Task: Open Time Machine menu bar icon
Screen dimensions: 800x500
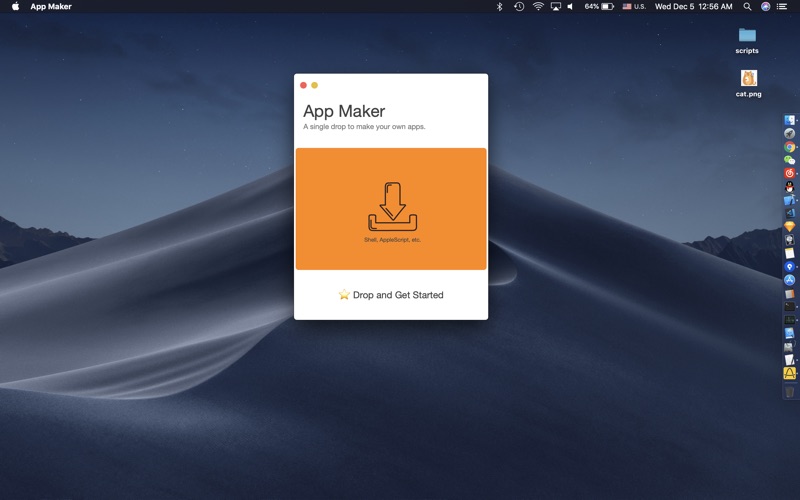Action: [x=519, y=7]
